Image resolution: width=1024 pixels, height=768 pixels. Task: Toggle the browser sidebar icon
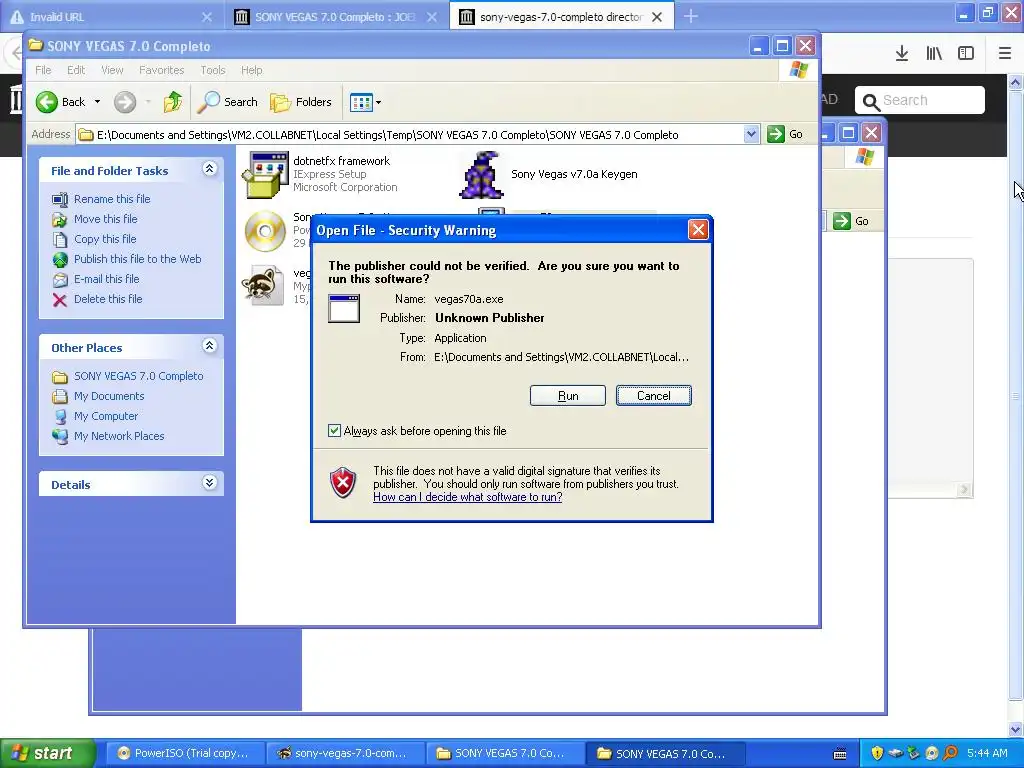(x=966, y=53)
